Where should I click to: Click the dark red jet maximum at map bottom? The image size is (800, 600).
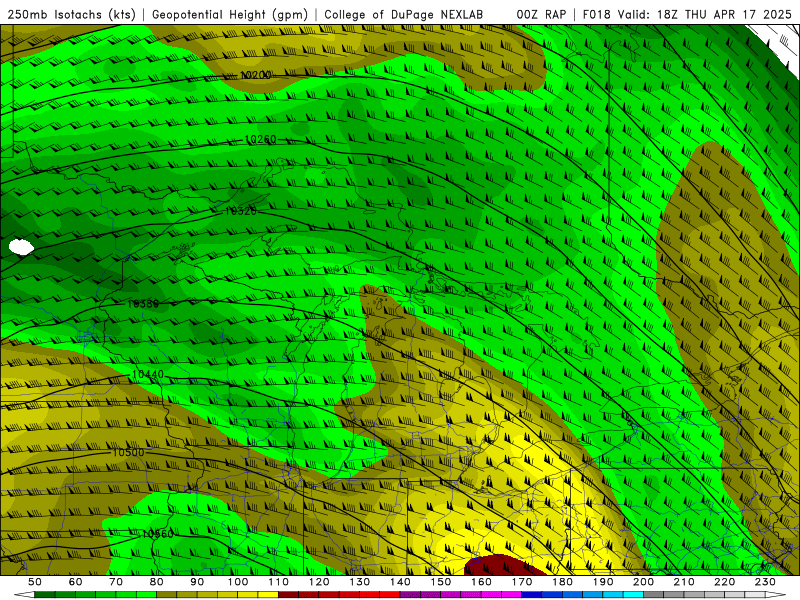click(503, 565)
